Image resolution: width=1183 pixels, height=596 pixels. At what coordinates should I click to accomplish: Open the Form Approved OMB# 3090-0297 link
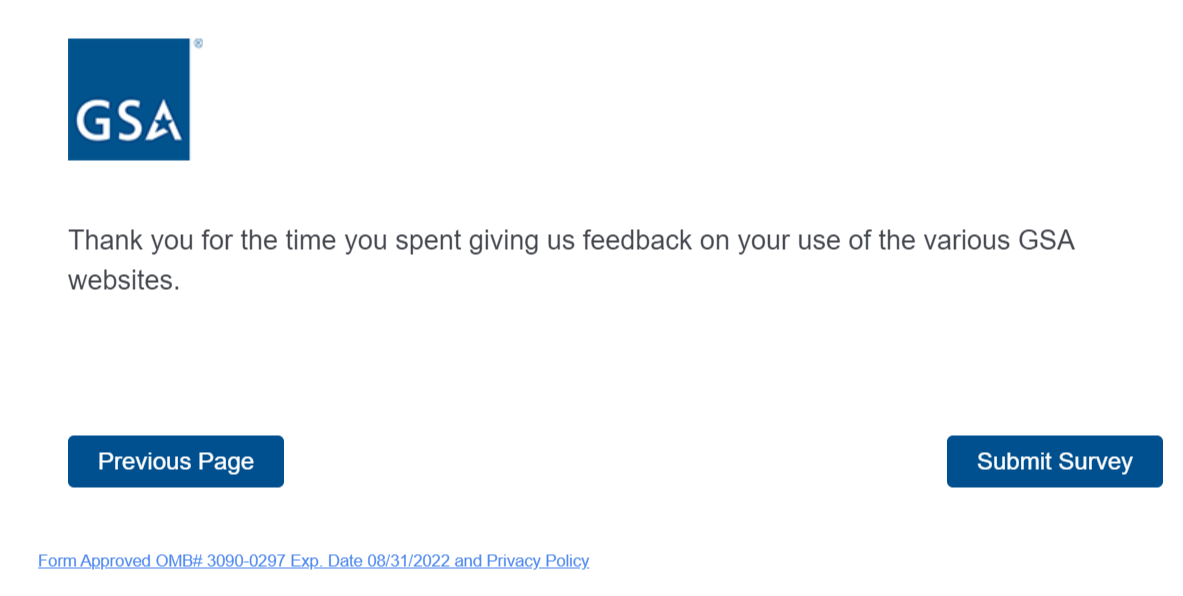(313, 561)
